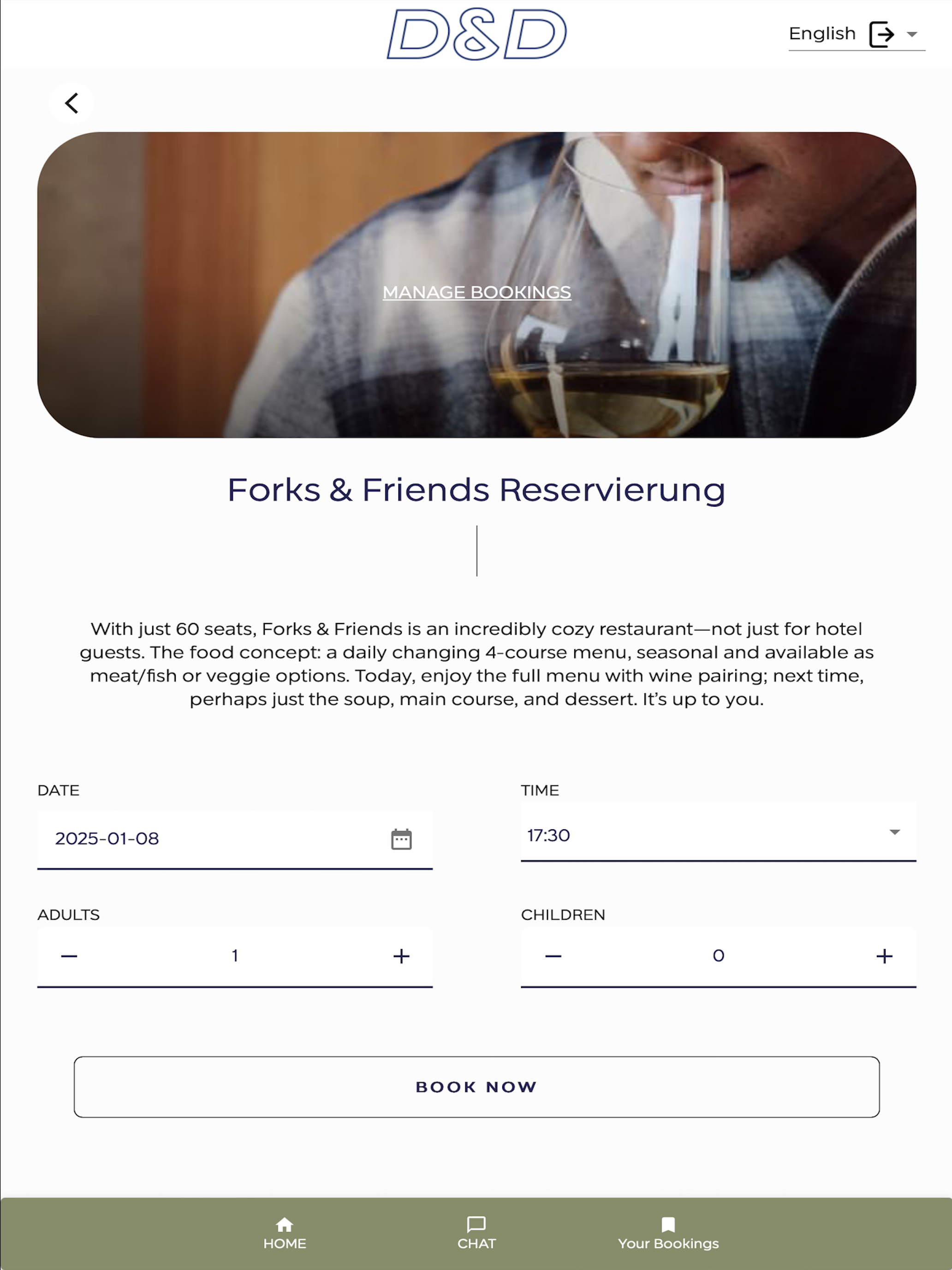The height and width of the screenshot is (1270, 952).
Task: Follow the MANAGE BOOKINGS link
Action: 476,292
